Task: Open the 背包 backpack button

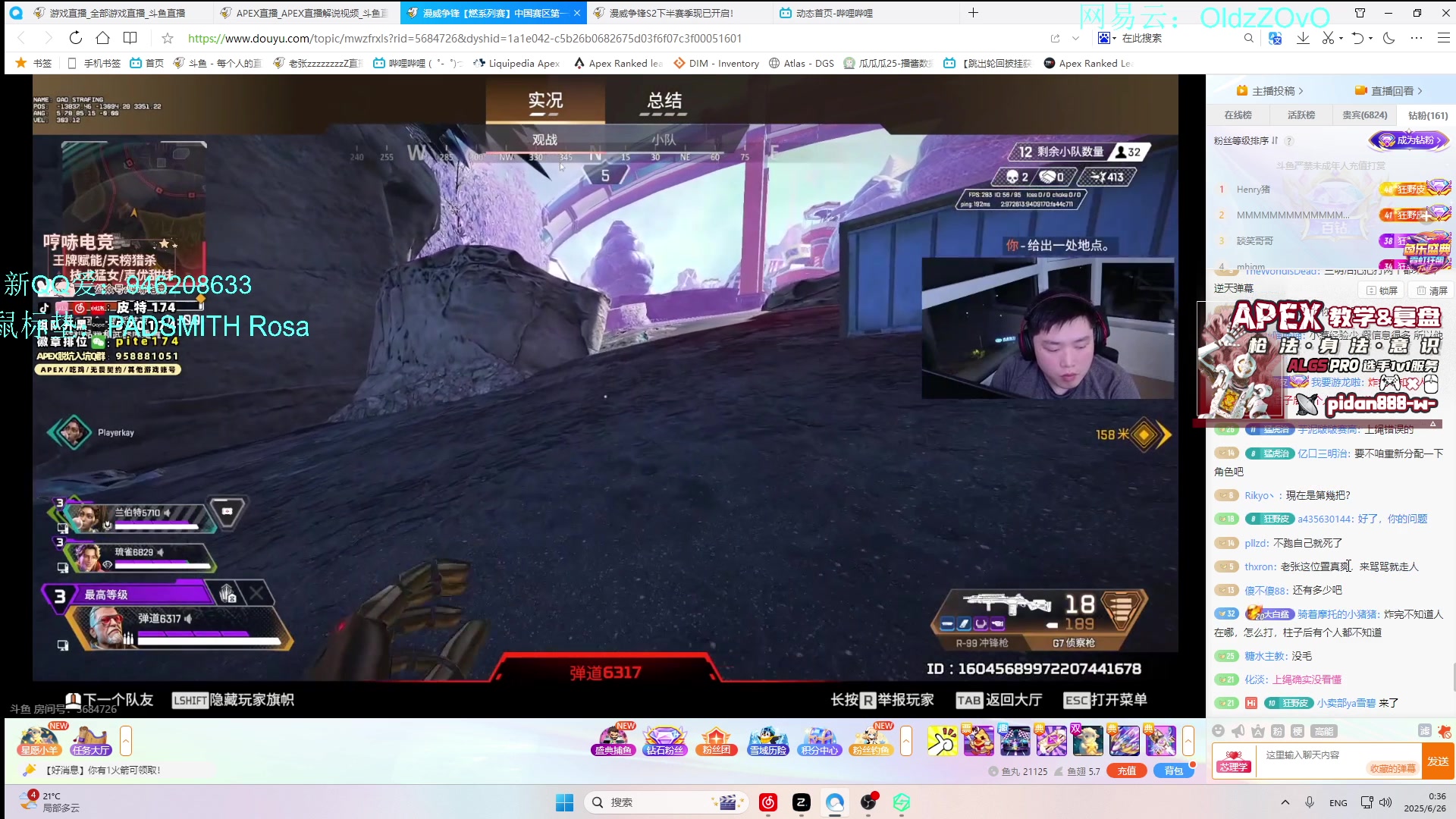Action: pos(1174,771)
